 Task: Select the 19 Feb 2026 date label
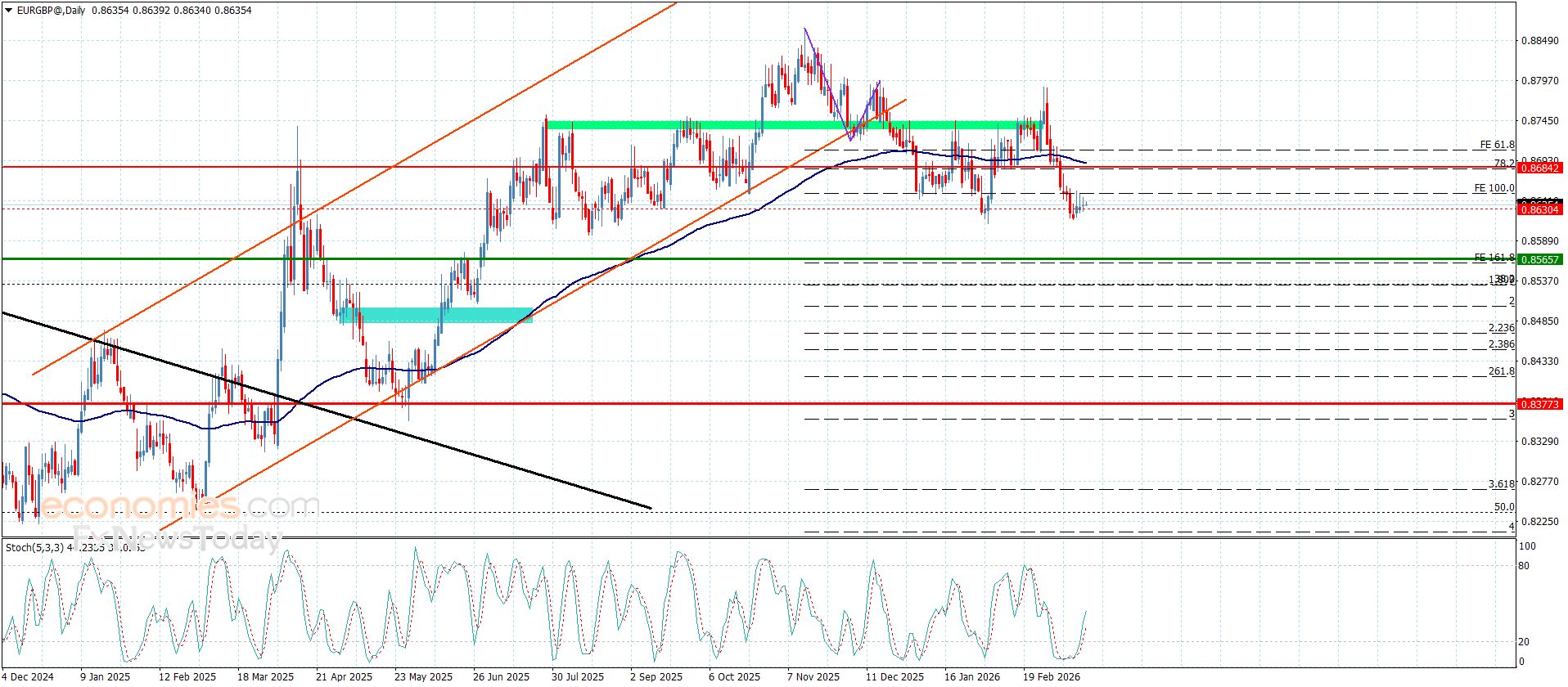click(x=1052, y=676)
